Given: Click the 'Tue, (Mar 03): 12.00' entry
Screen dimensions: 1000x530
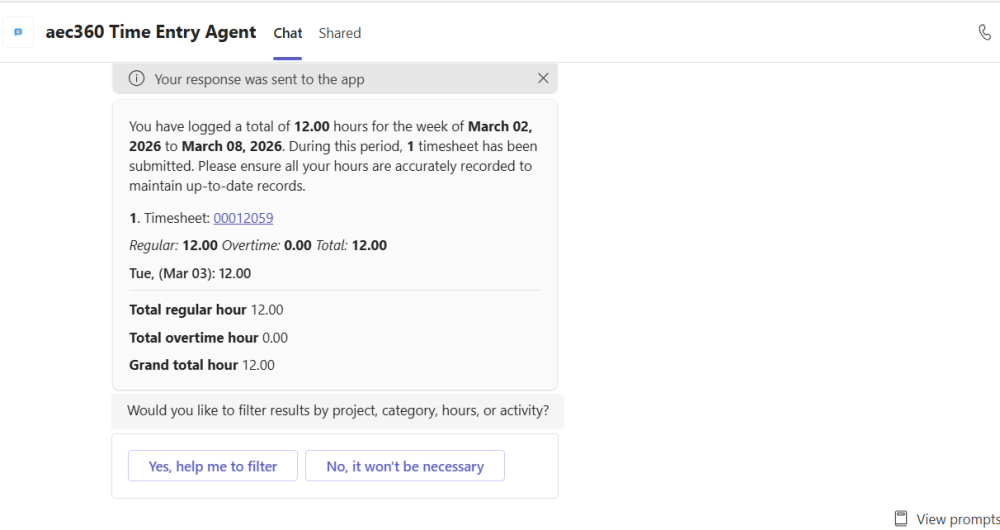Looking at the screenshot, I should pos(190,273).
